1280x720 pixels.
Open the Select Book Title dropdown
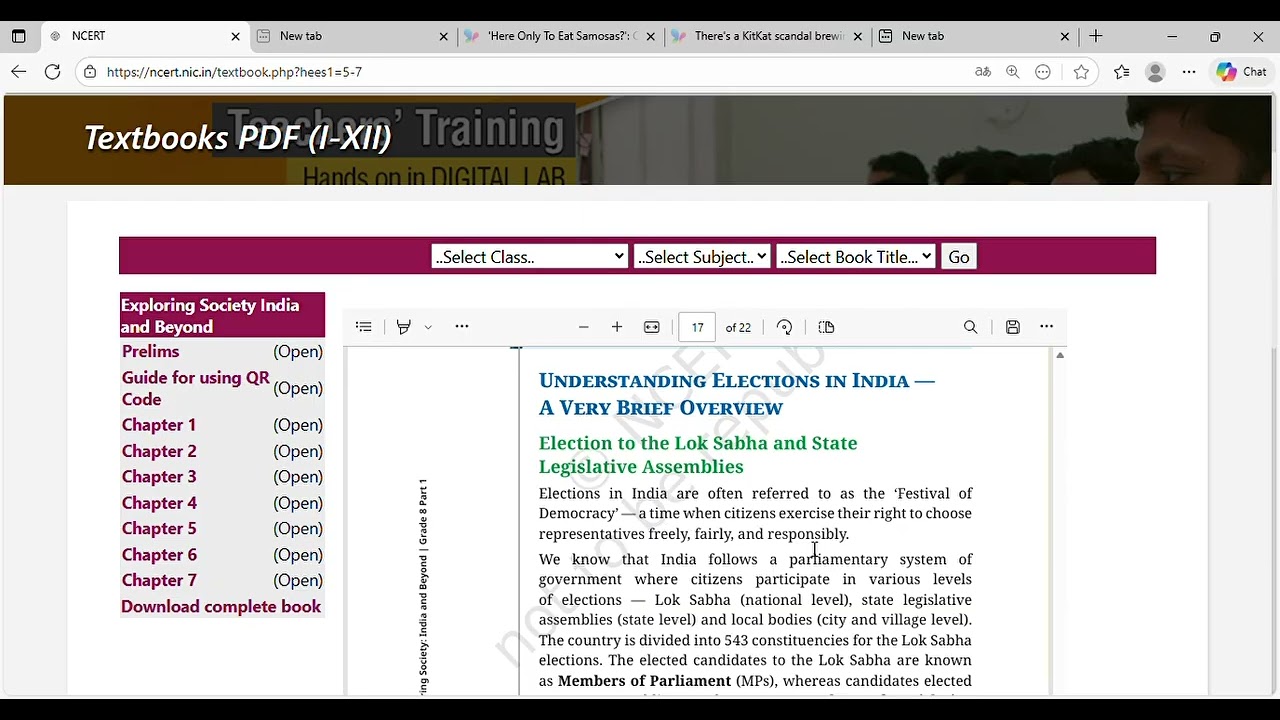(856, 257)
